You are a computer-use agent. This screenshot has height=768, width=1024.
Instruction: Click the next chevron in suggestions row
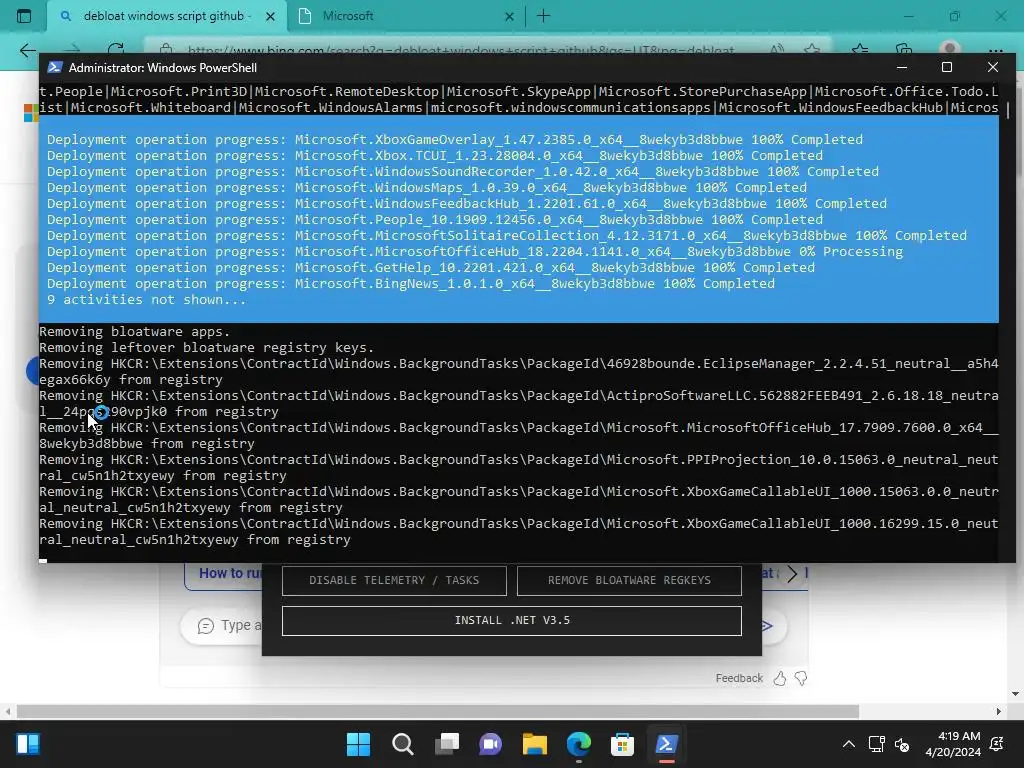[x=792, y=574]
